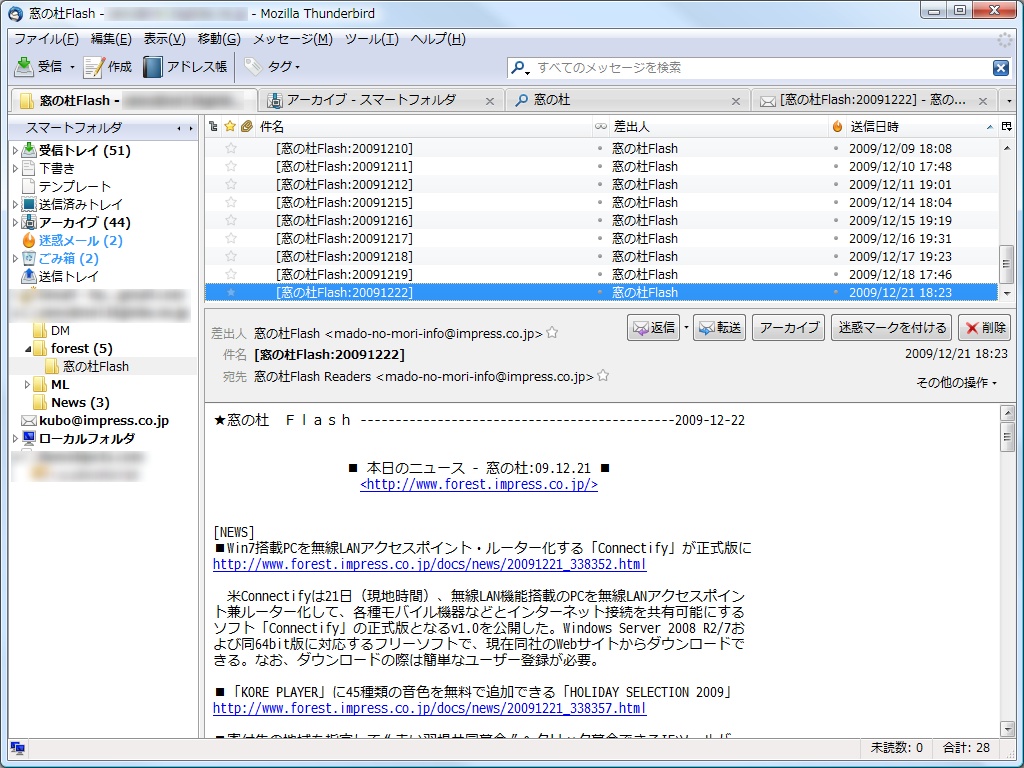The image size is (1024, 768).
Task: Open the メッセージ menu
Action: click(293, 39)
